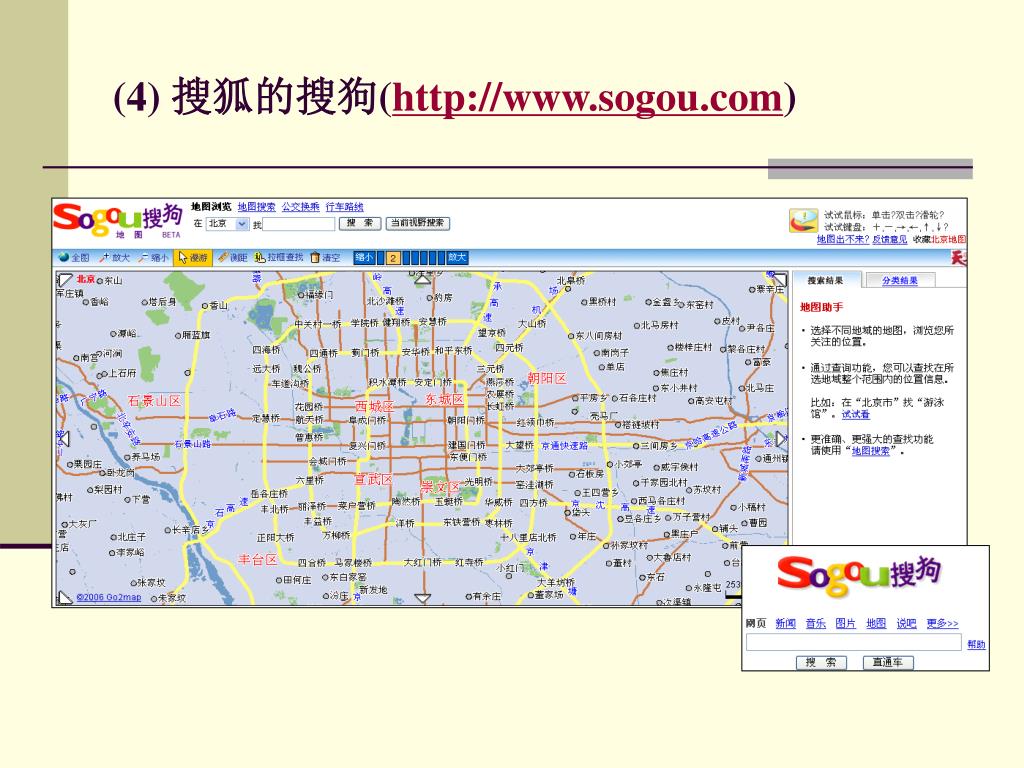Select the 网页 tab in the small Sogou box
1024x768 pixels.
pyautogui.click(x=755, y=623)
